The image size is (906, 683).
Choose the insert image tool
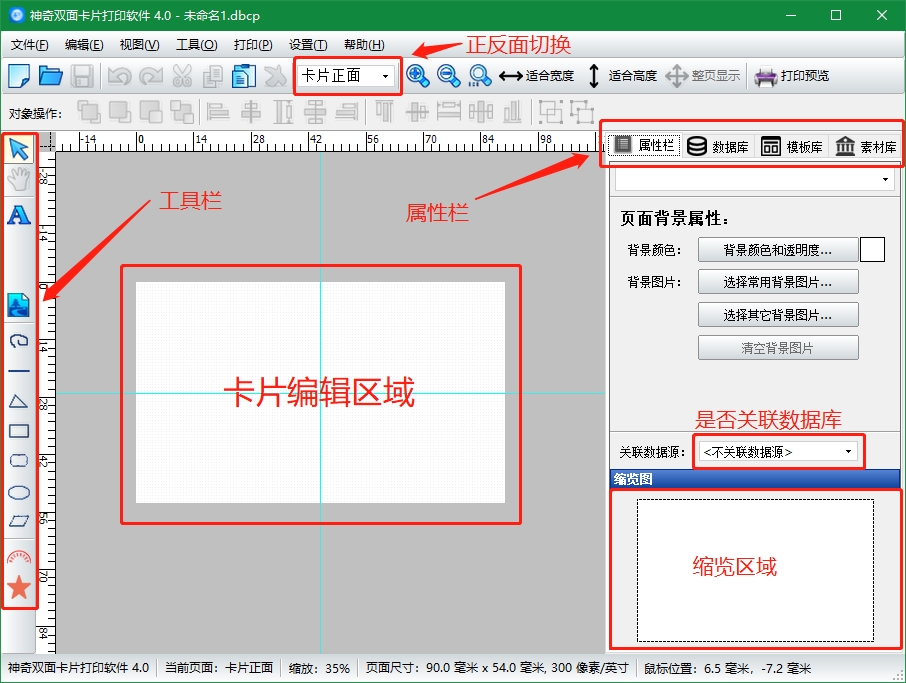[x=19, y=305]
